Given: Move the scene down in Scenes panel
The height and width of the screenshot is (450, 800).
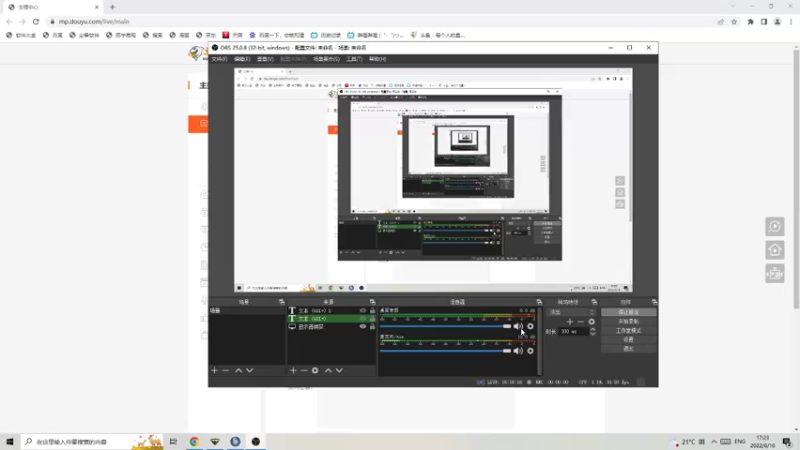Looking at the screenshot, I should coord(249,370).
